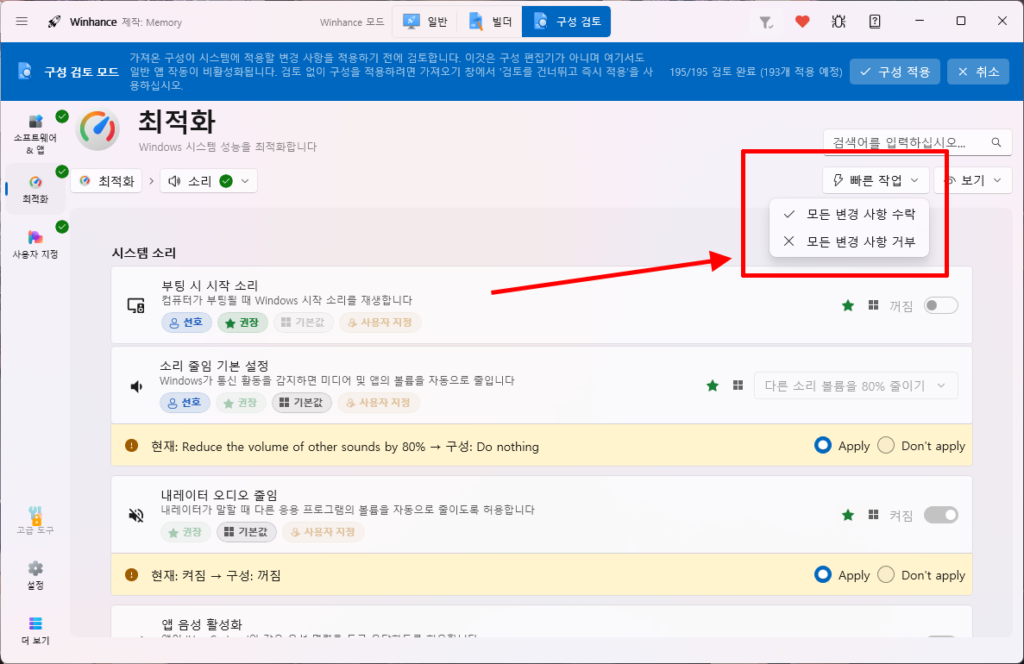Click the speaker icon for 소리 줄임 기본 설정

pyautogui.click(x=136, y=387)
